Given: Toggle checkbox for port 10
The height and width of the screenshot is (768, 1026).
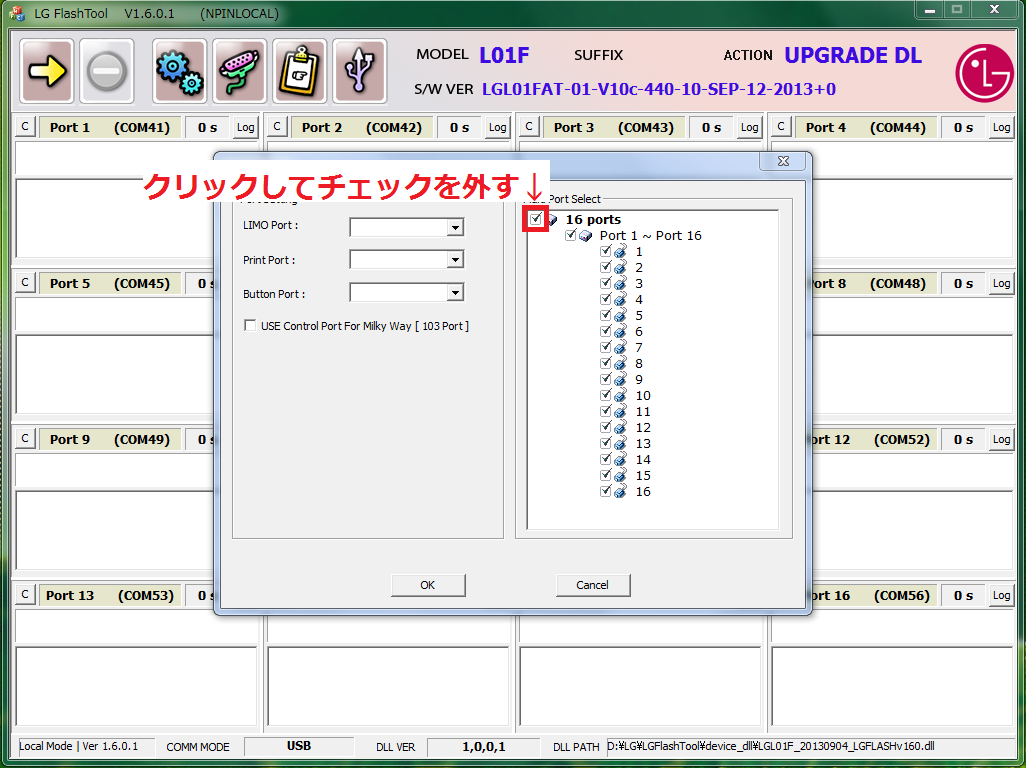Looking at the screenshot, I should pos(605,395).
